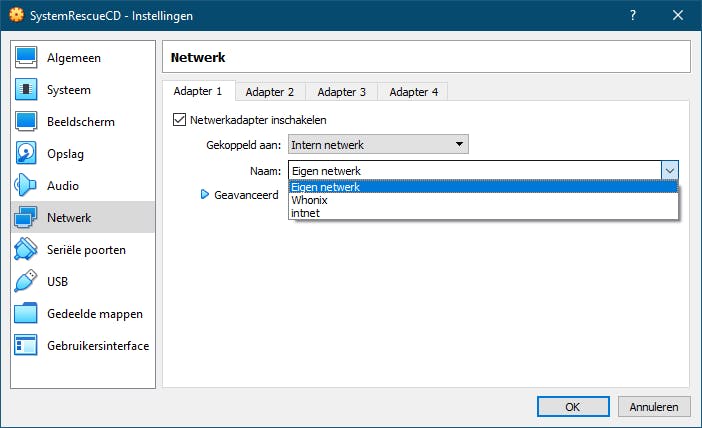Open the Gebruikersinterface icon

point(27,346)
